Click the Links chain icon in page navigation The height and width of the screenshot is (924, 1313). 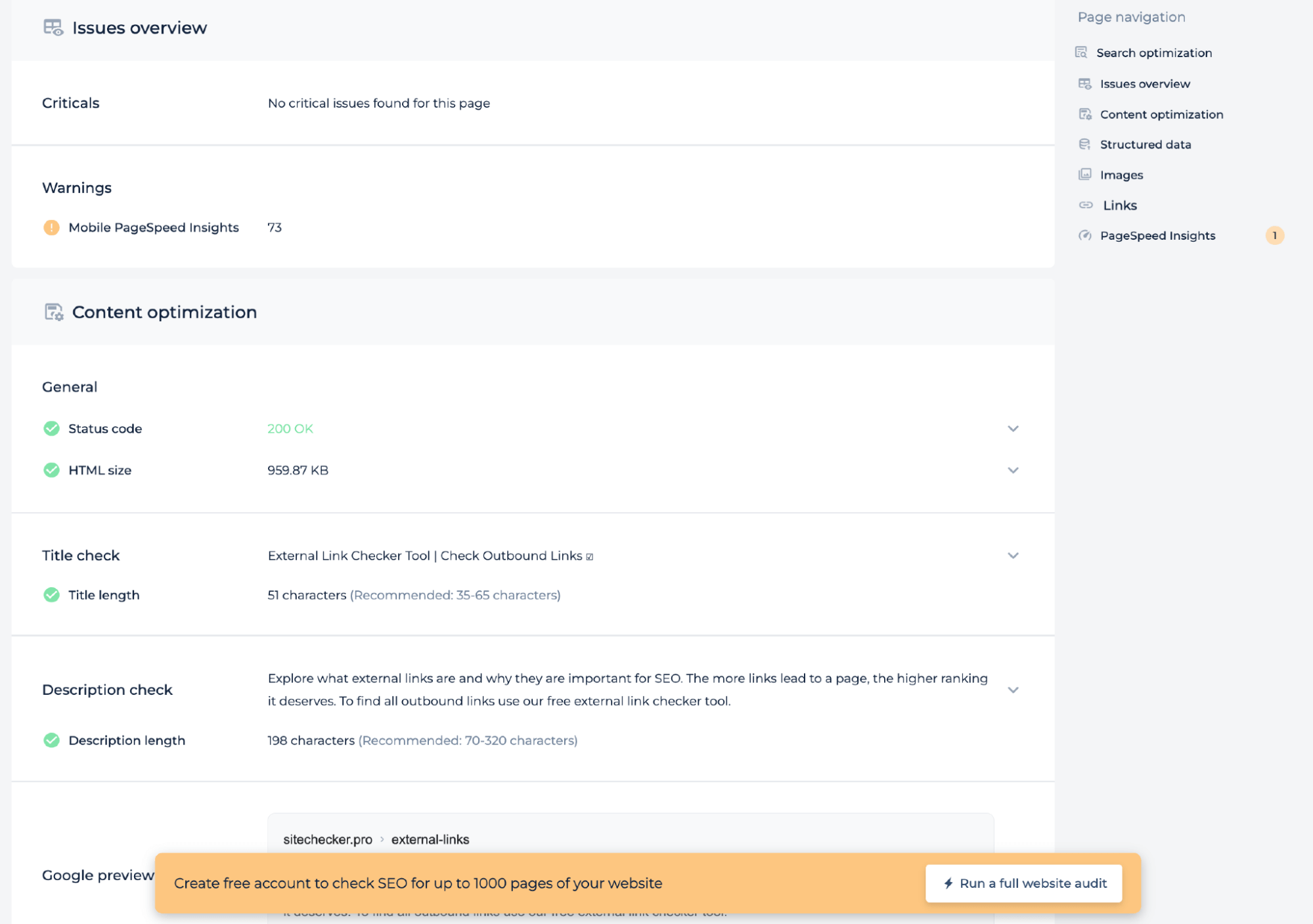pos(1086,205)
